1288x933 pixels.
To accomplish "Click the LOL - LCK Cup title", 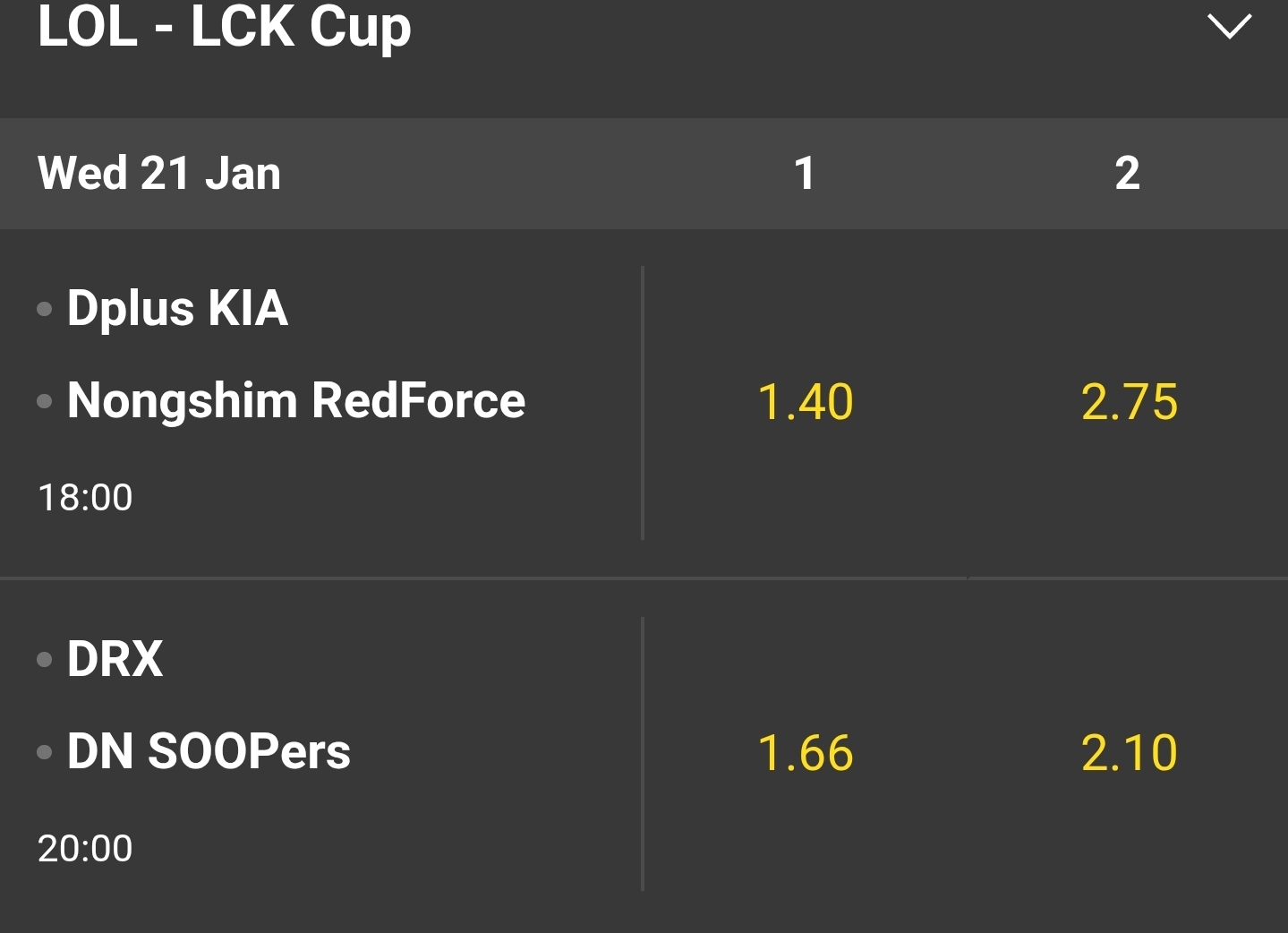I will (x=225, y=27).
